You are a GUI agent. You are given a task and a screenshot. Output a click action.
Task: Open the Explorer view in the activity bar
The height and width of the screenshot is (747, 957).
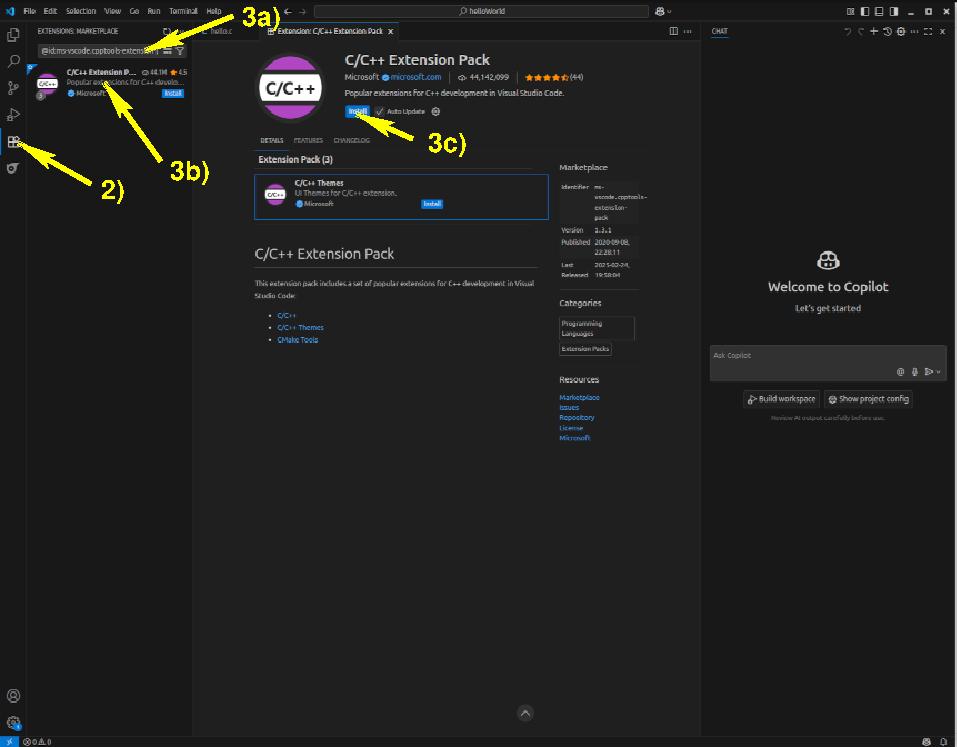13,35
